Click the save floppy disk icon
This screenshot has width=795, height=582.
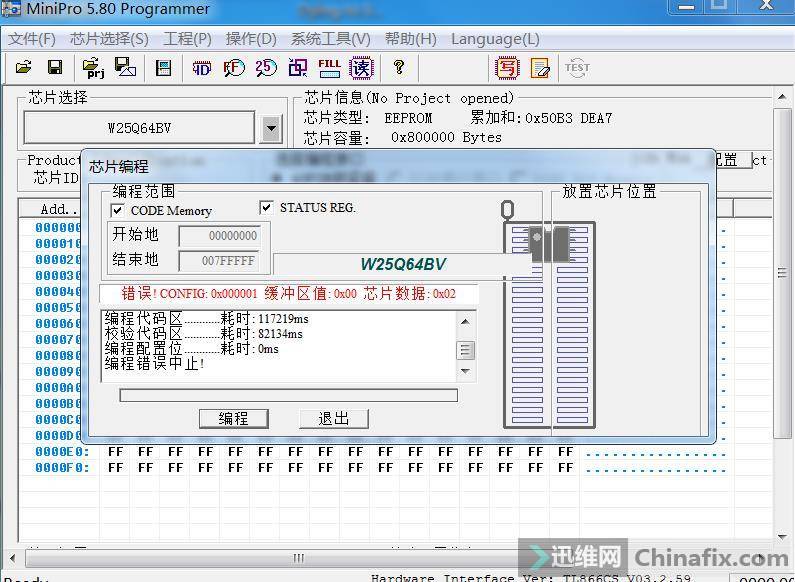[55, 68]
